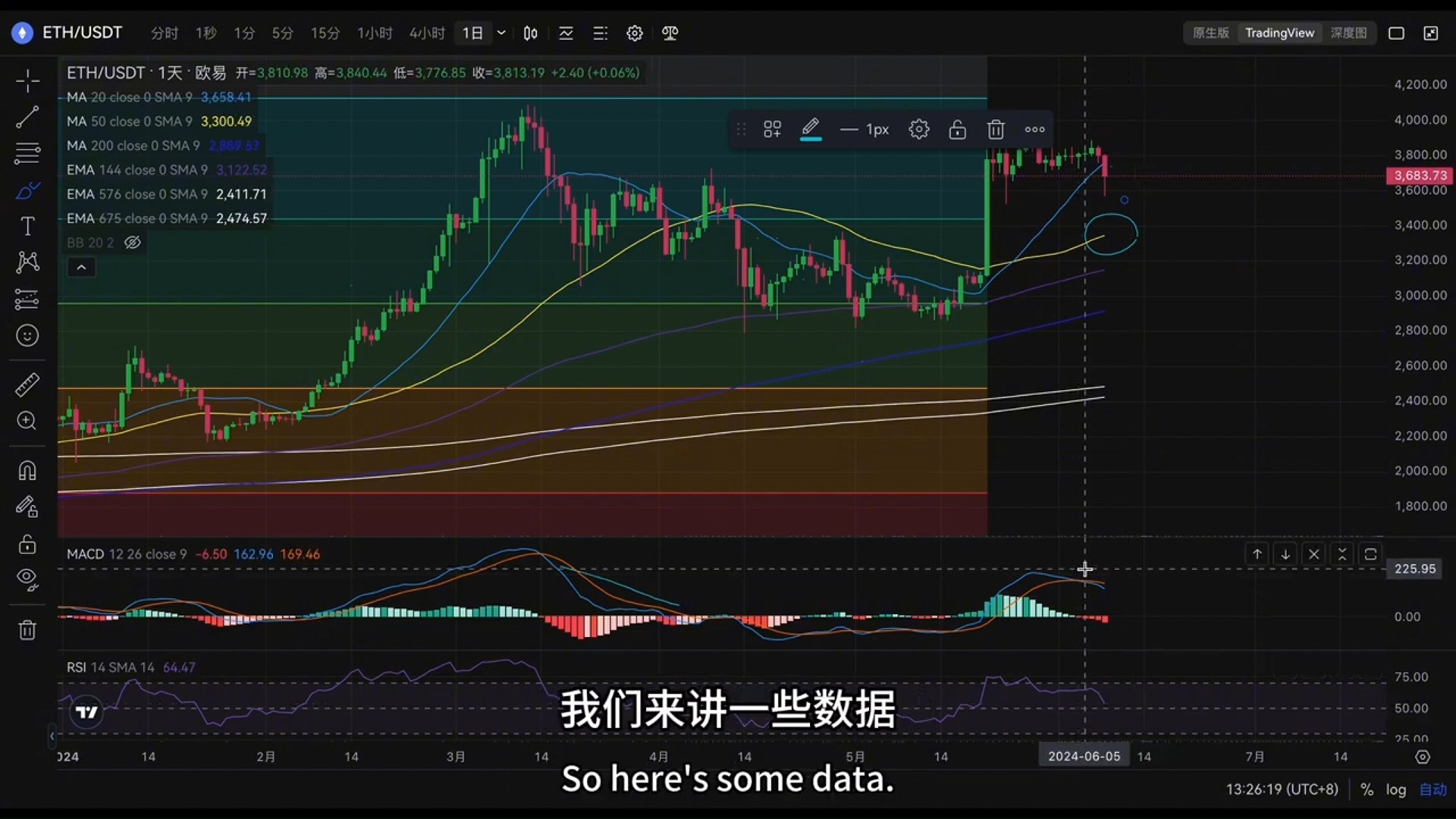Select the brush drawing tool

[x=27, y=190]
